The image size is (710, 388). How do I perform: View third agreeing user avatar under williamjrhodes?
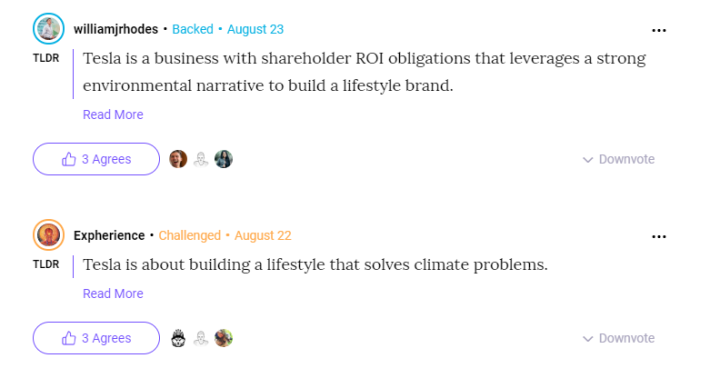click(223, 159)
